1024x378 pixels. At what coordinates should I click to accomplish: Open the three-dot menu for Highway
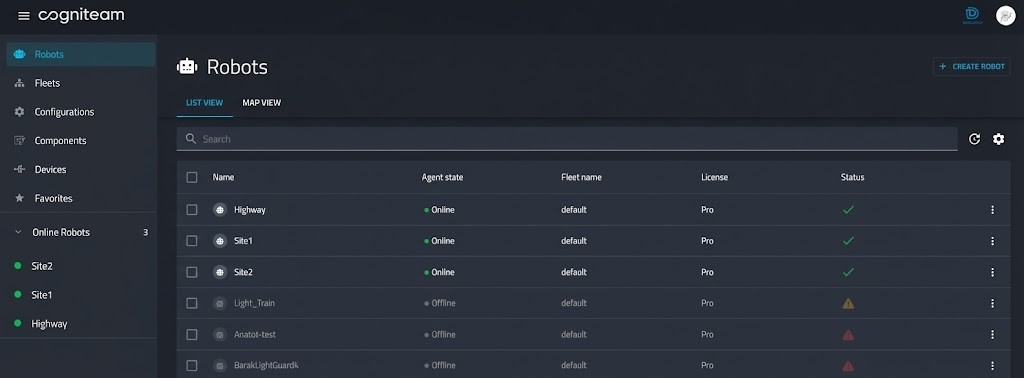tap(992, 210)
